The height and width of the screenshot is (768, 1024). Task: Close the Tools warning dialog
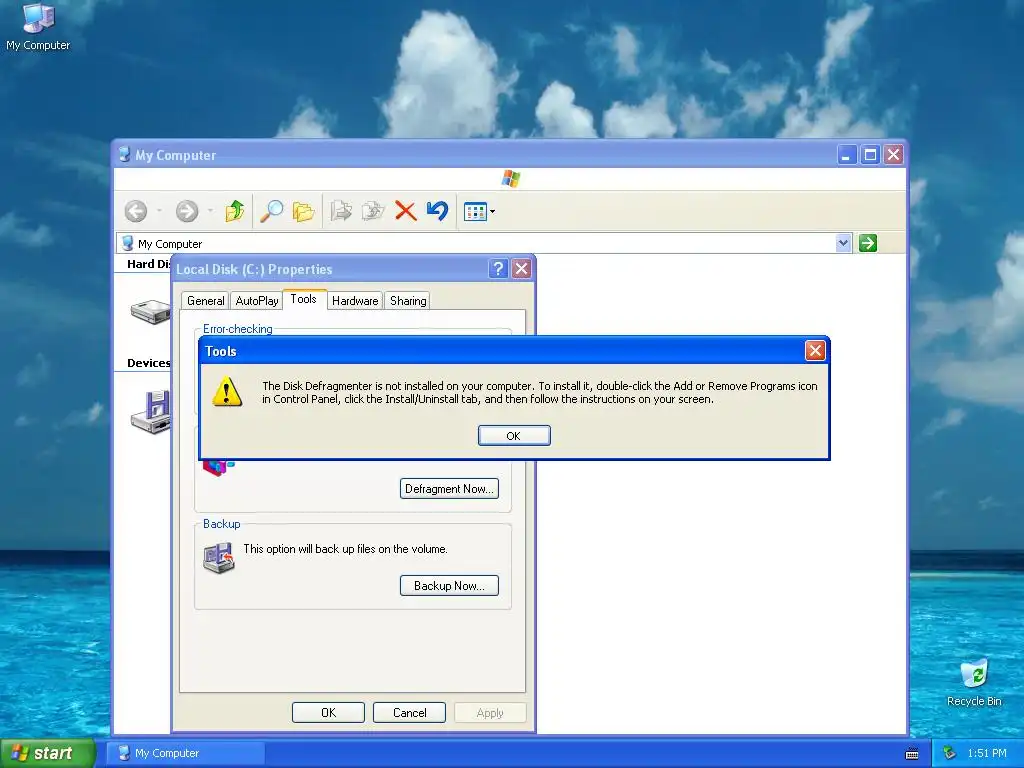pyautogui.click(x=815, y=351)
